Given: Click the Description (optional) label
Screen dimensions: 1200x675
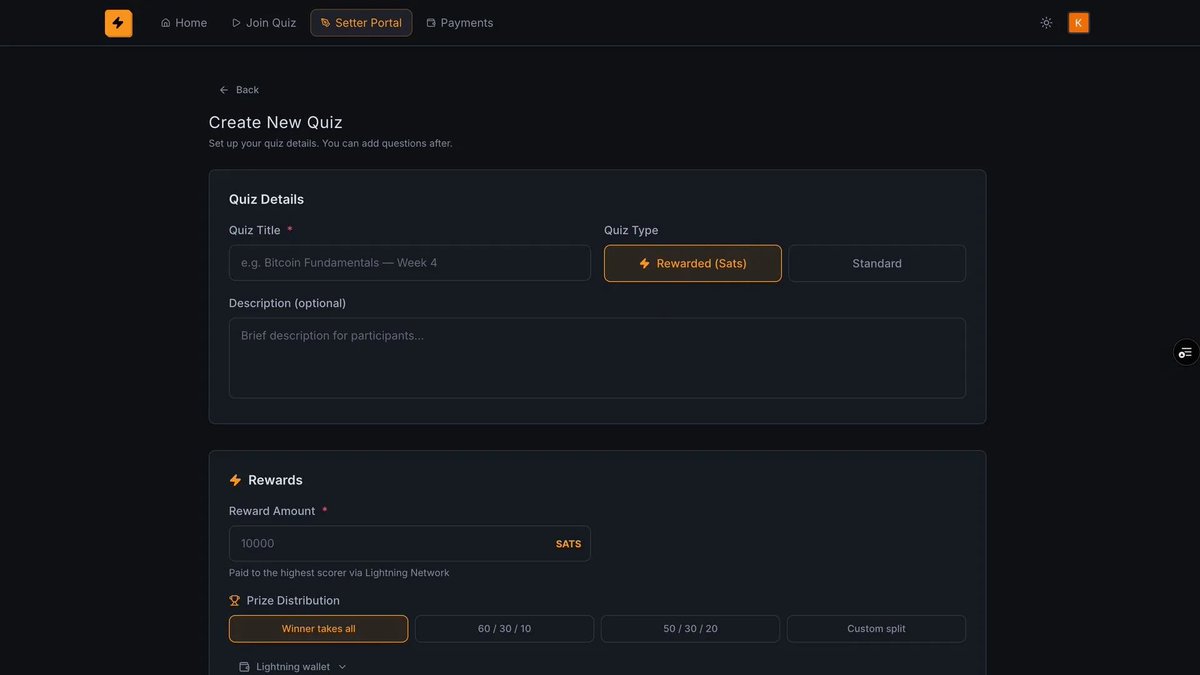Looking at the screenshot, I should pos(287,303).
